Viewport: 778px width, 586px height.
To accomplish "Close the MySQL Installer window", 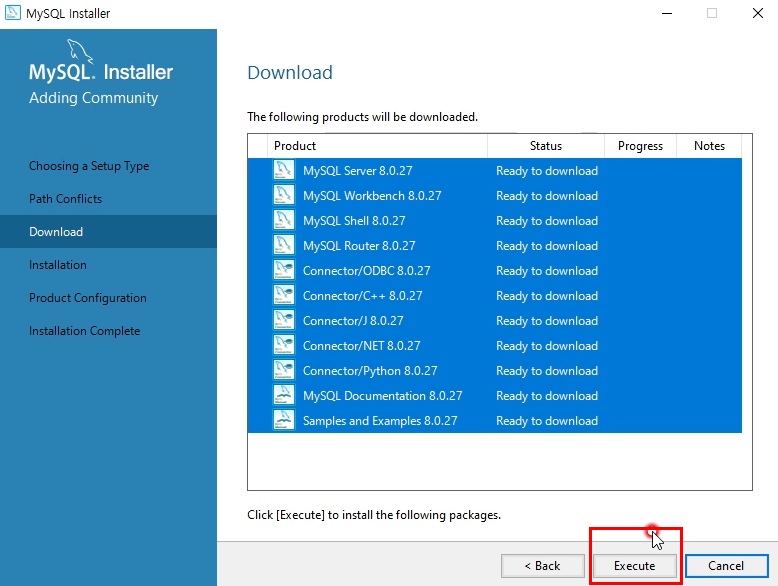I will pos(758,13).
